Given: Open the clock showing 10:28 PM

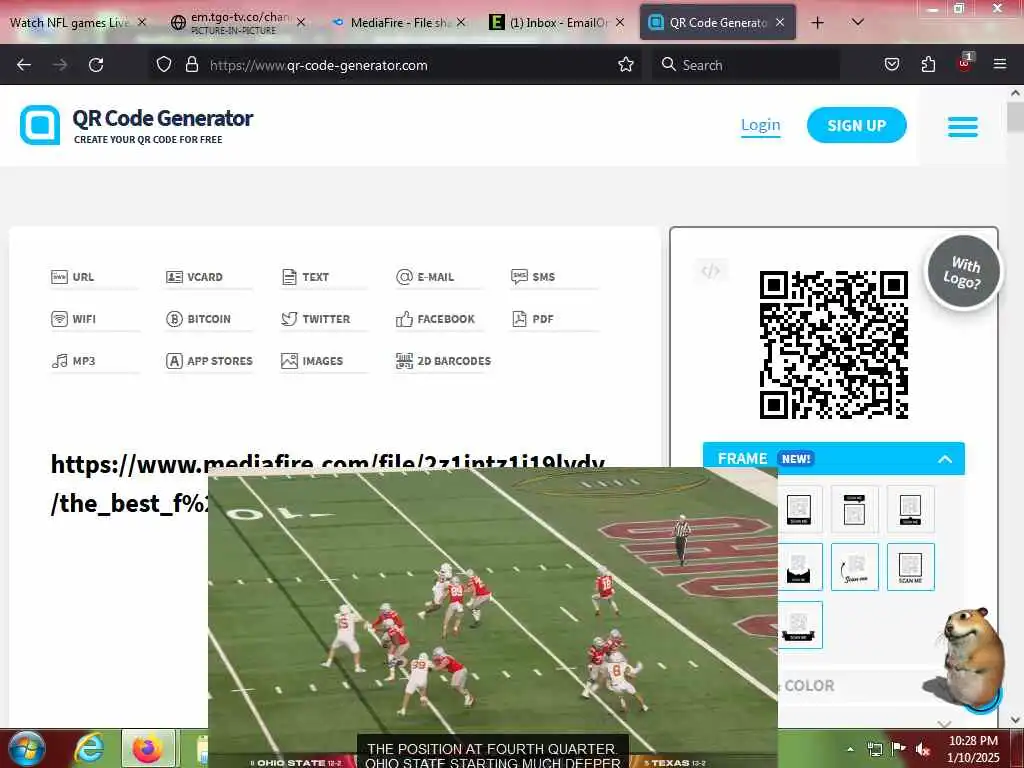Looking at the screenshot, I should (x=973, y=749).
